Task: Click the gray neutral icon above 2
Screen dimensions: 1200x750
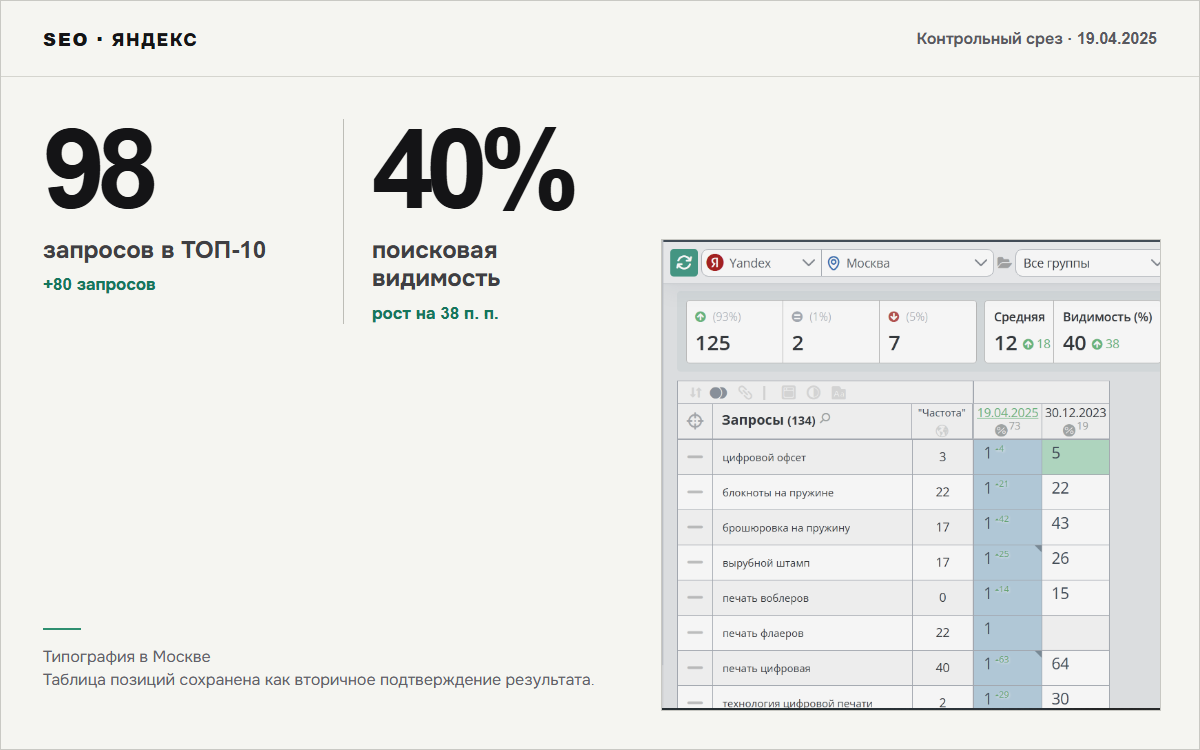Action: pos(797,317)
